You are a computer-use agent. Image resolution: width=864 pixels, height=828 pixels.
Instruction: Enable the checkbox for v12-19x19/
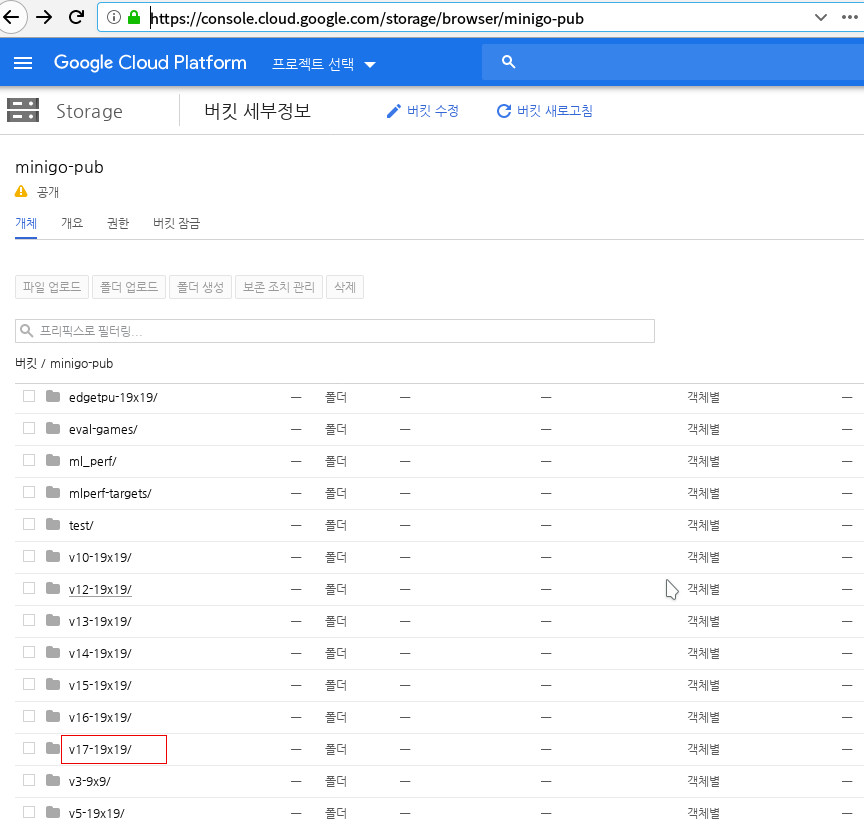pos(29,588)
